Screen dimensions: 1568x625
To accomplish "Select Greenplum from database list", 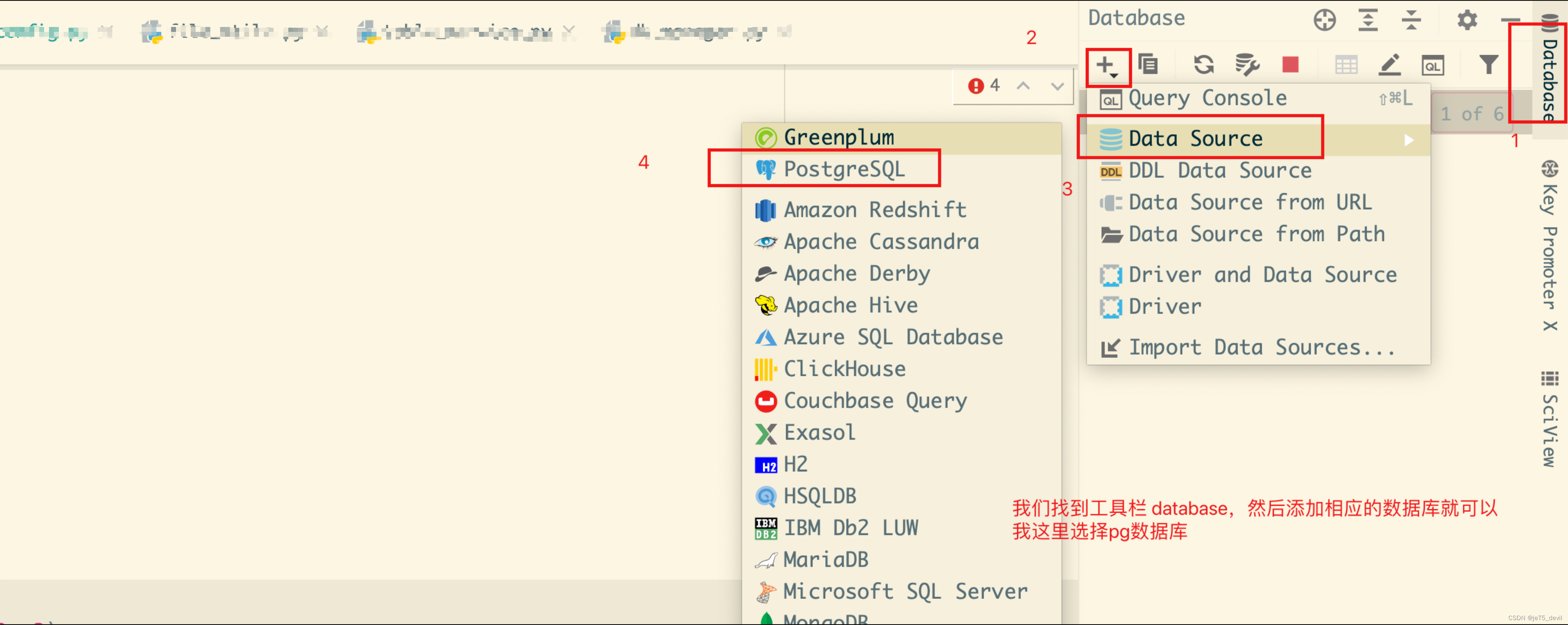I will pos(902,138).
